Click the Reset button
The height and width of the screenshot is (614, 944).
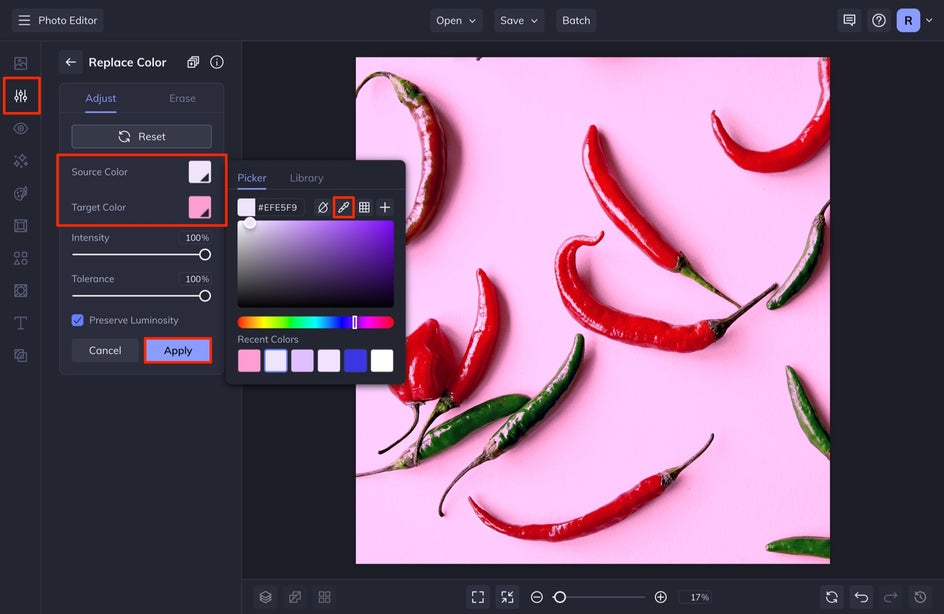click(141, 137)
